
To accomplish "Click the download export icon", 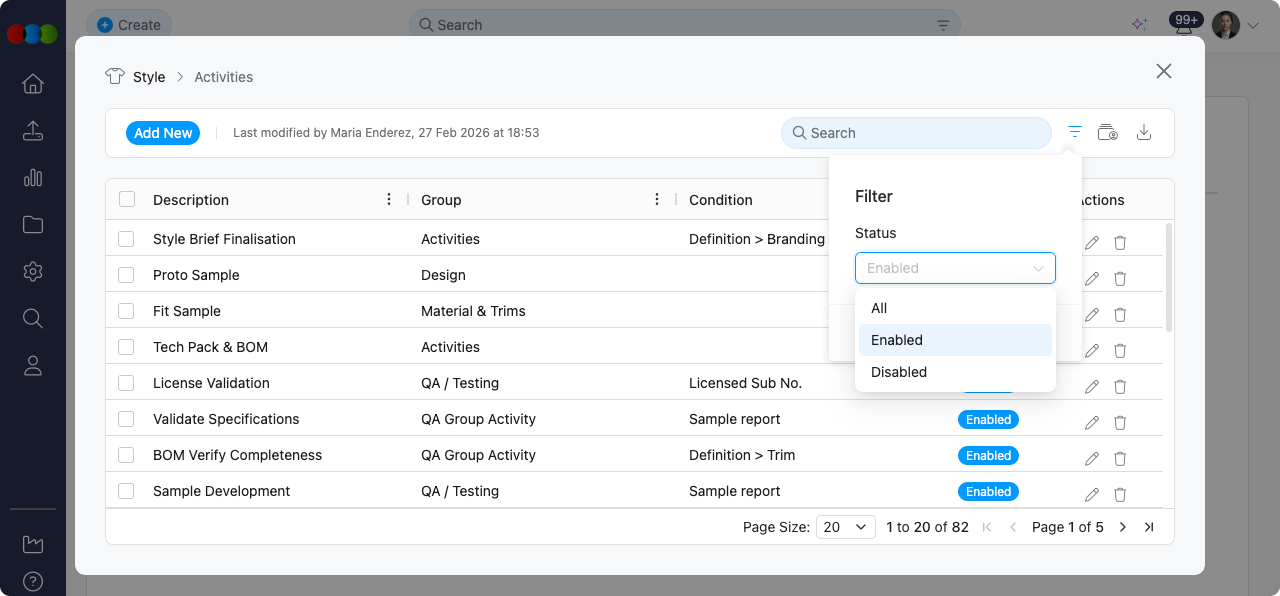I will click(1144, 132).
